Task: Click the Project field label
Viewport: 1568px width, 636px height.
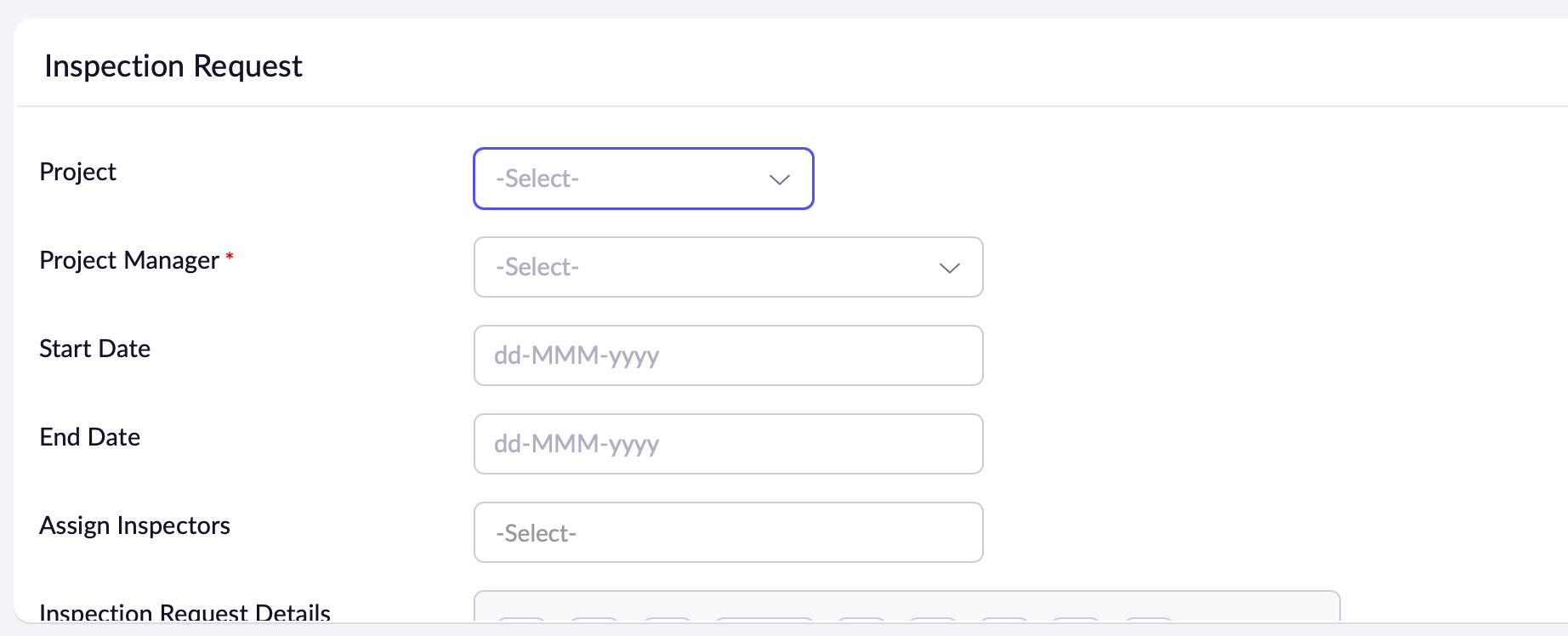Action: point(78,172)
